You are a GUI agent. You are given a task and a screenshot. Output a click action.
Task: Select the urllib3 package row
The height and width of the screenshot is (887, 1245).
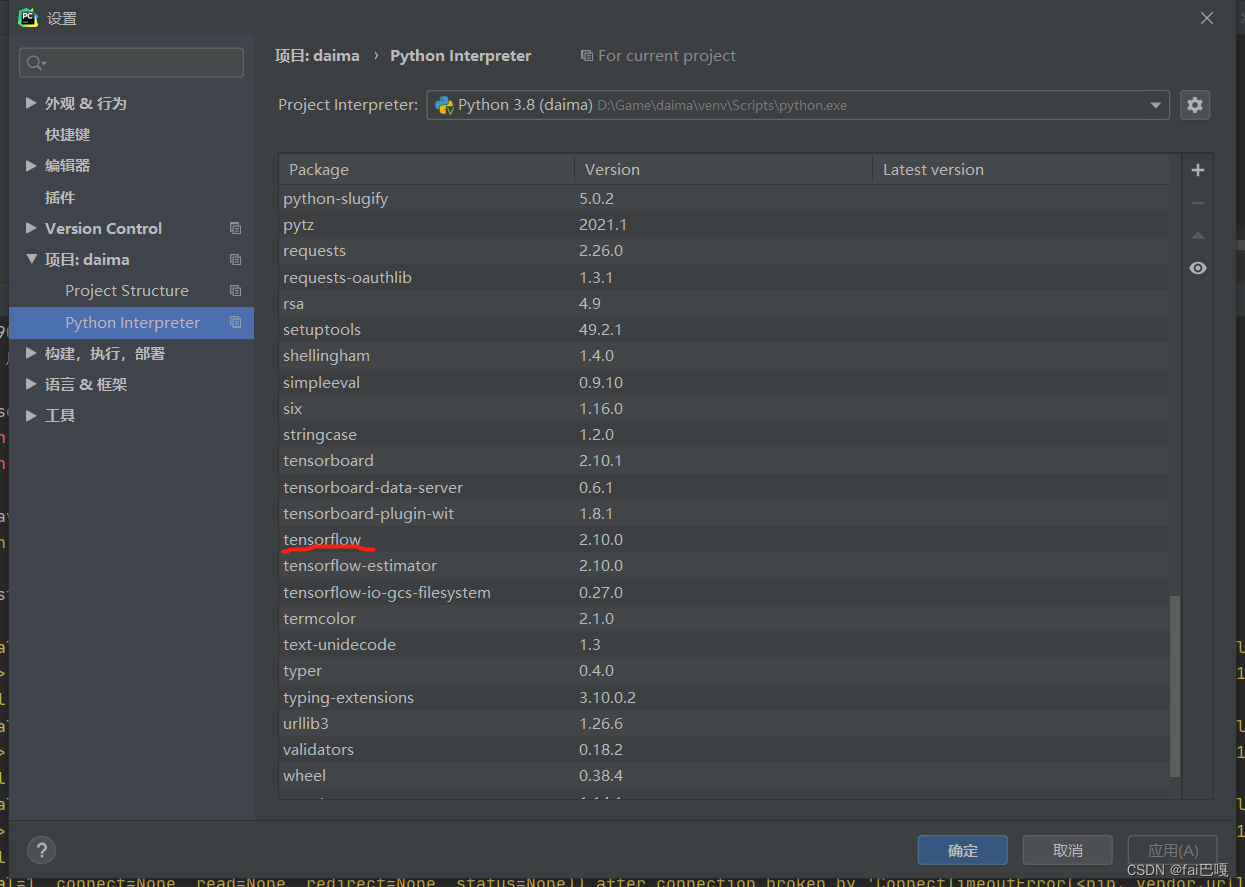(x=724, y=723)
